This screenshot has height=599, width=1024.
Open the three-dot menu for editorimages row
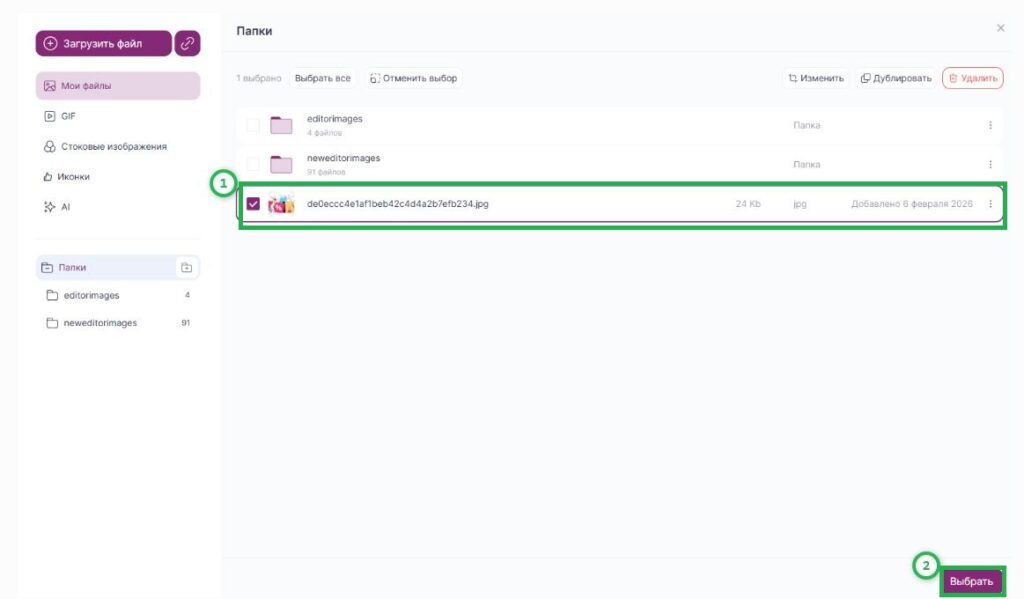pos(990,125)
